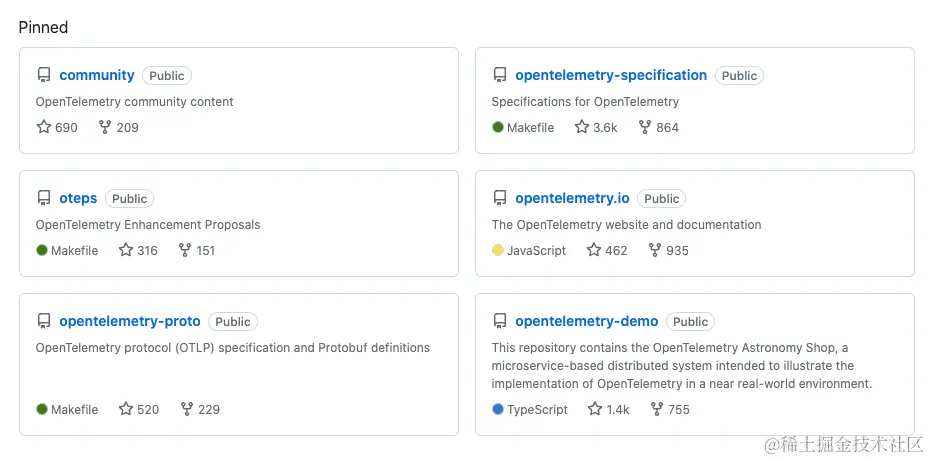
Task: Open the 935 forks of opentelemetry.io
Action: point(668,250)
